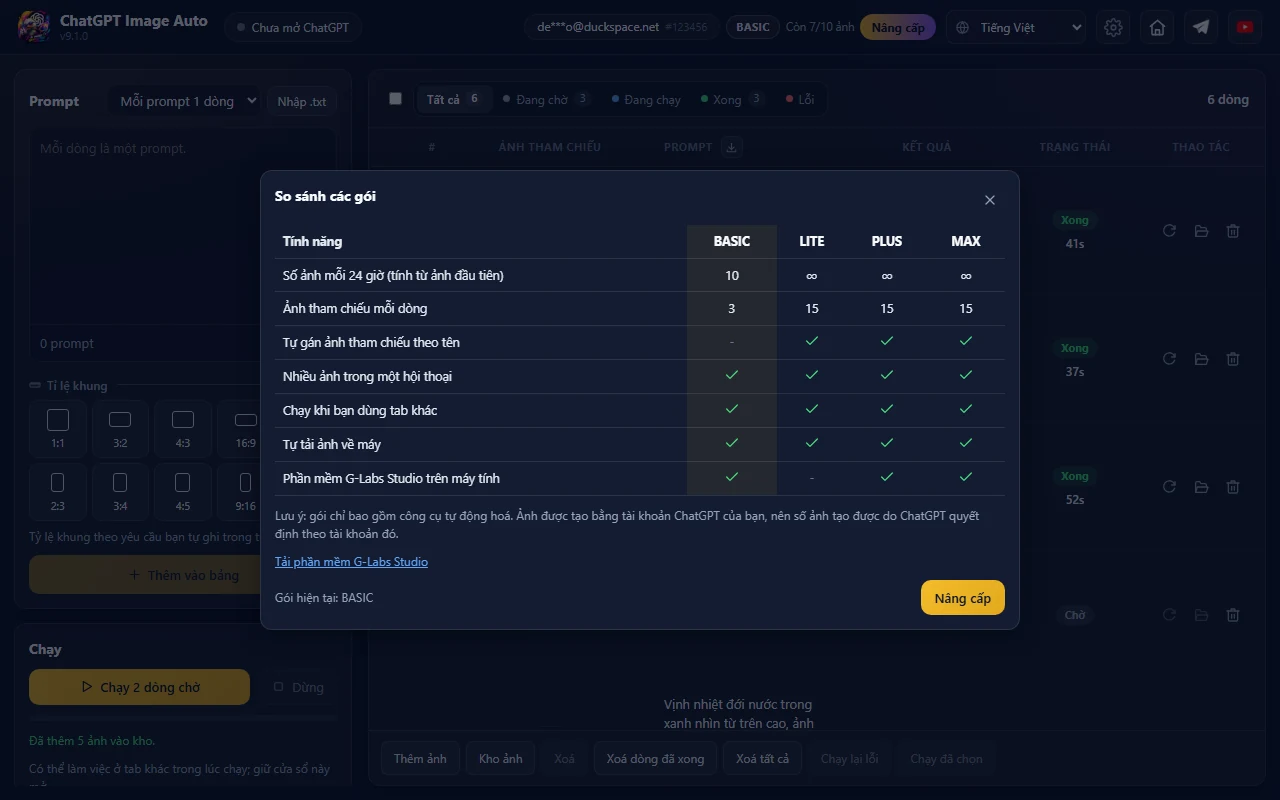Click the Nâng cấp button in dialog

[x=963, y=598]
